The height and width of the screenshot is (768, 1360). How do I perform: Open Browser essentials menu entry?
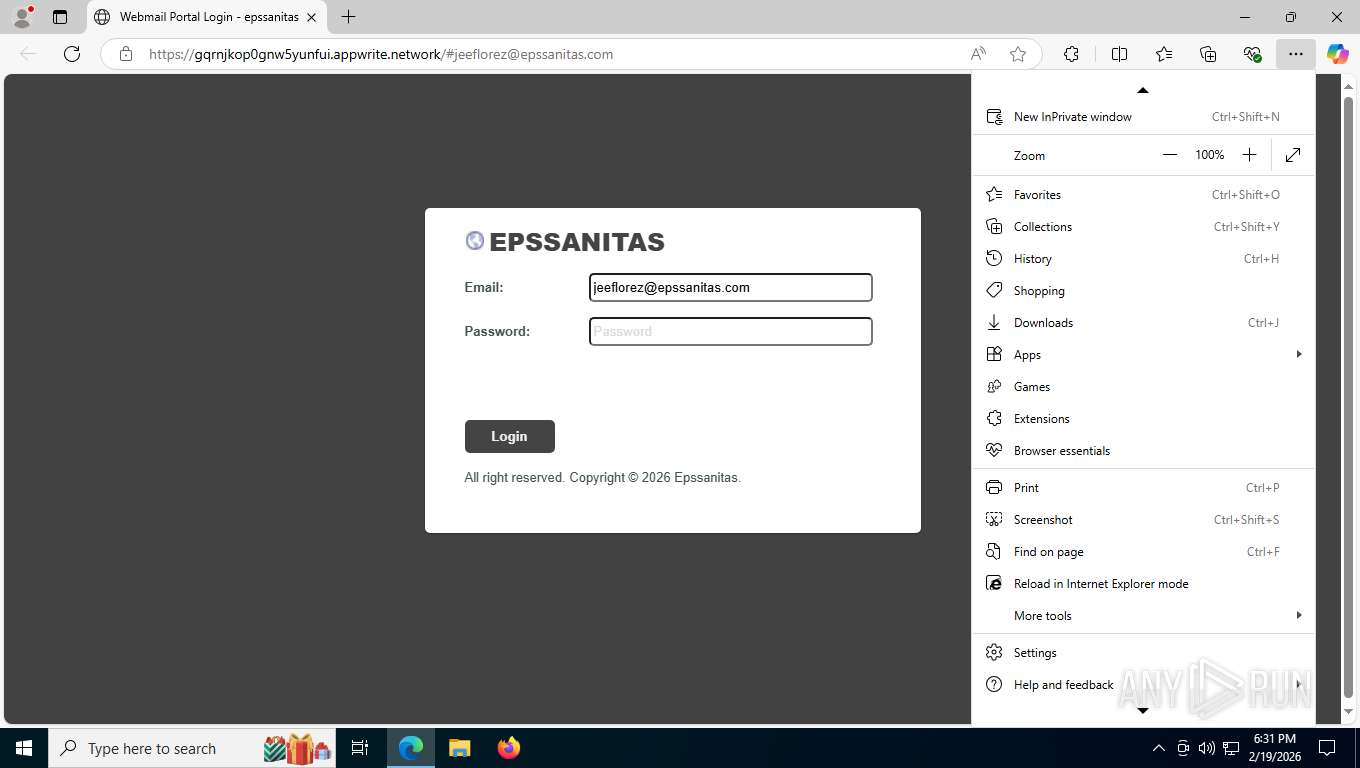1144,451
